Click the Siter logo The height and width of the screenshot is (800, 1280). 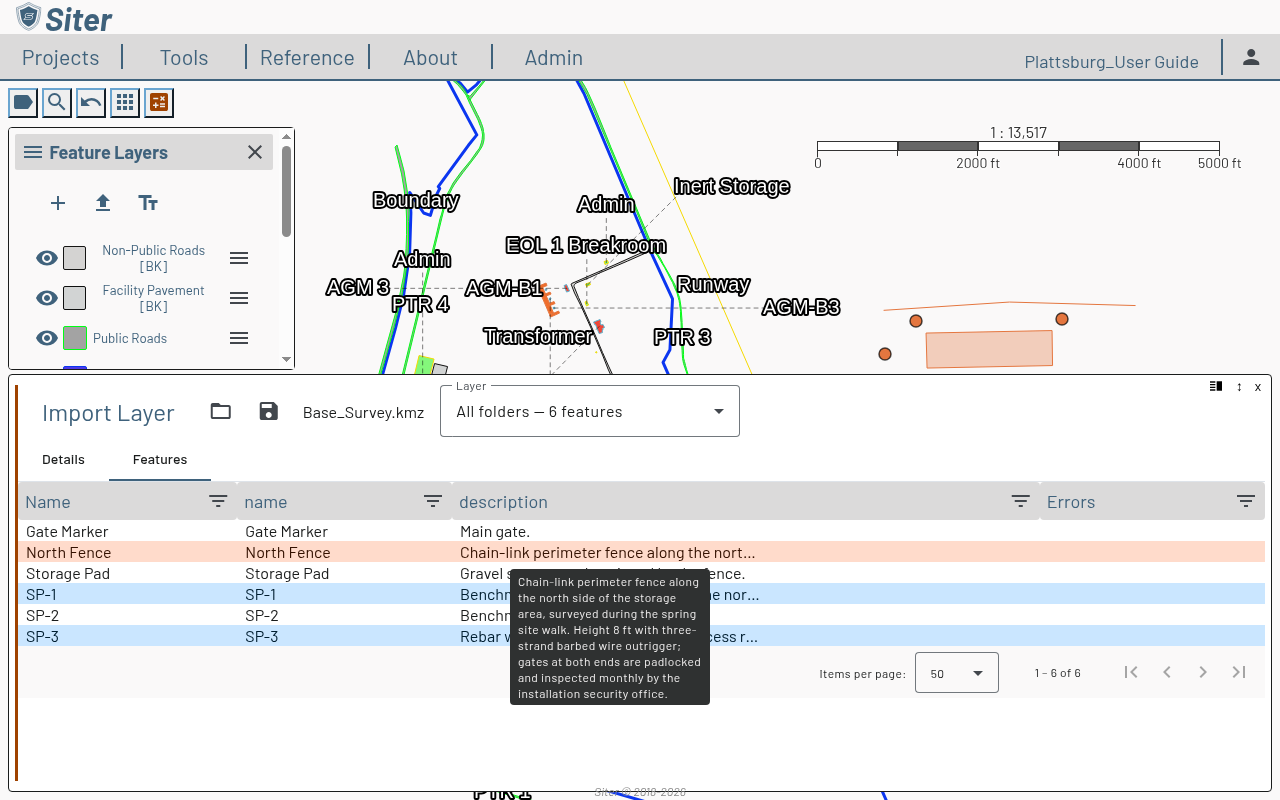[x=65, y=17]
